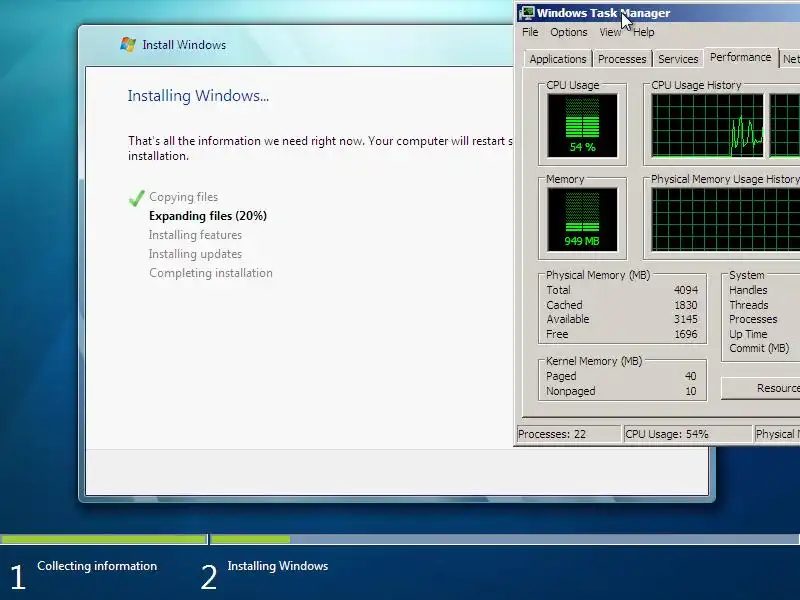Click the '2 Installing Windows' stage label
The width and height of the screenshot is (800, 600).
click(264, 576)
